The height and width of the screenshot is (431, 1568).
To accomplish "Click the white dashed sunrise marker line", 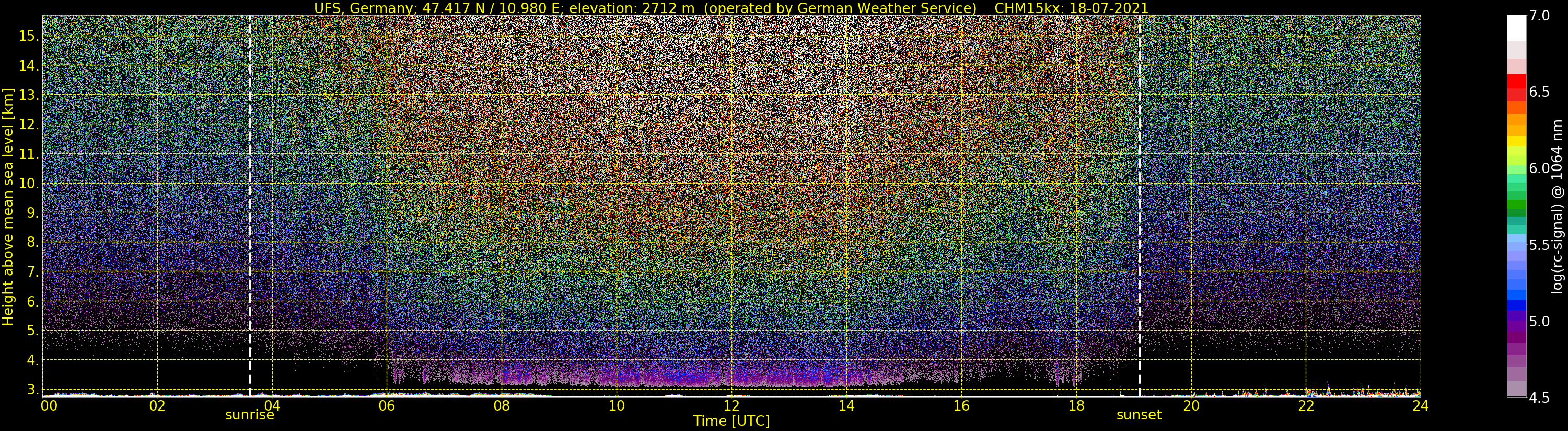I will 250,206.
